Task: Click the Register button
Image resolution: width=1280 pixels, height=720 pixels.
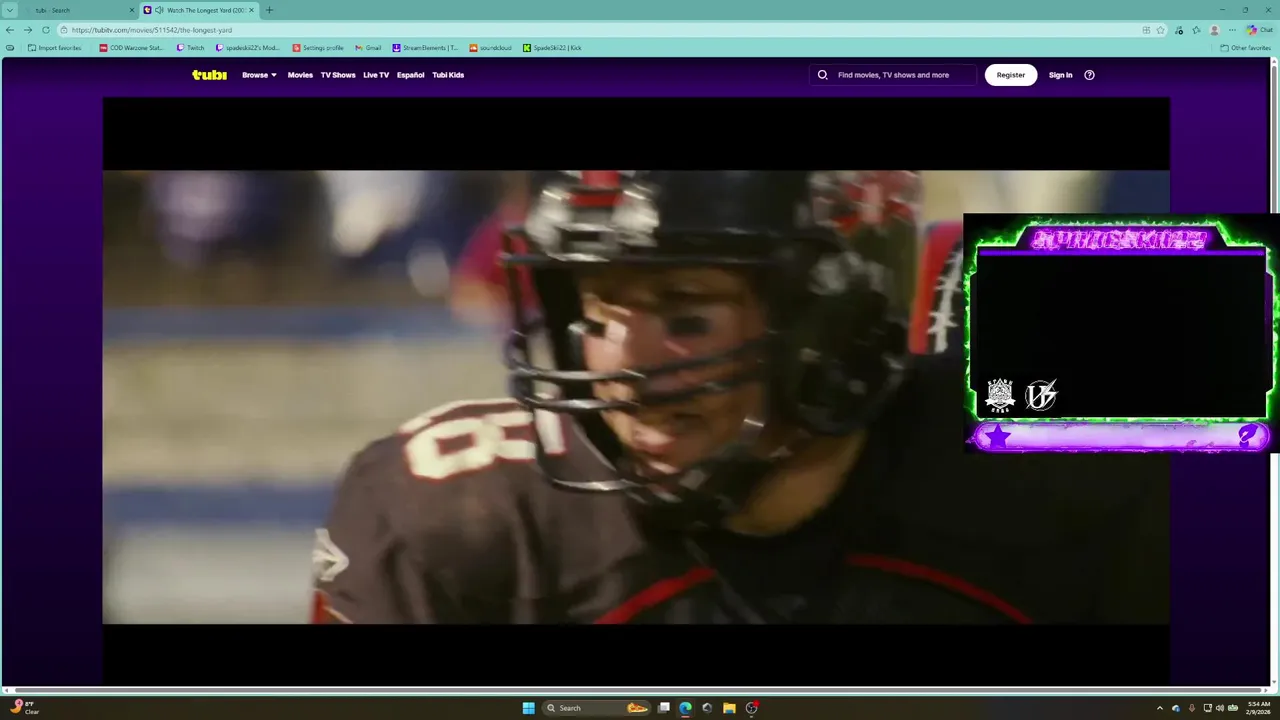Action: 1011,75
